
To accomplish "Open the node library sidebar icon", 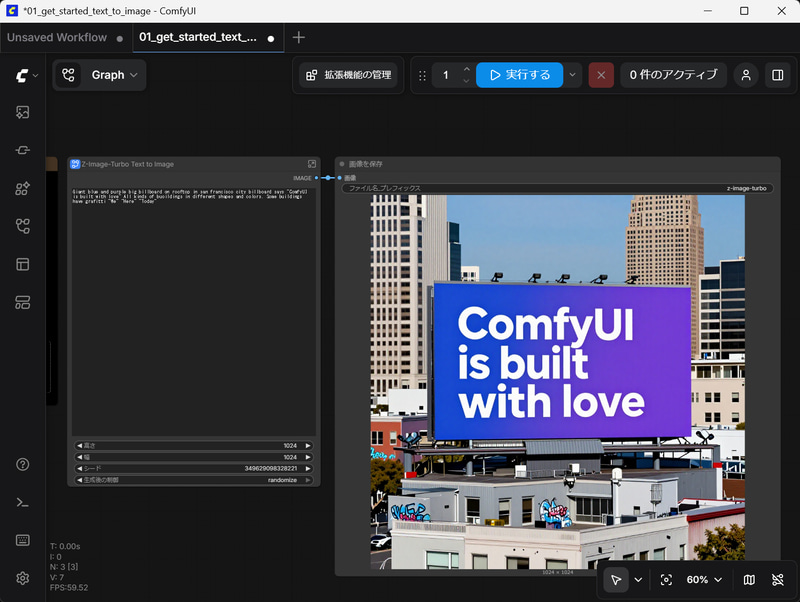I will (22, 150).
